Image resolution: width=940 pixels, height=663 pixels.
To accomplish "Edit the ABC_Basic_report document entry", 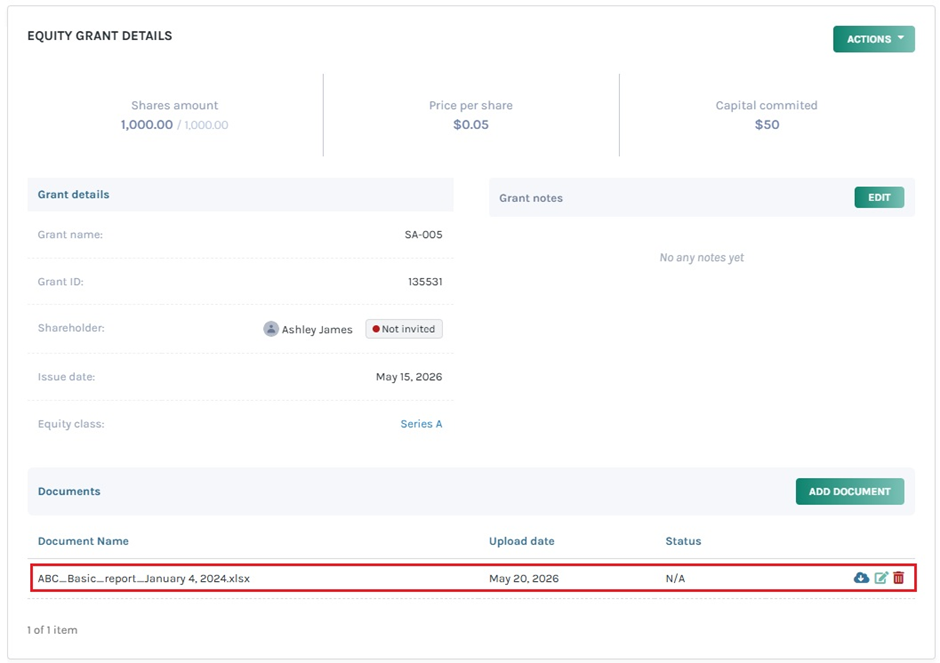I will pyautogui.click(x=881, y=578).
